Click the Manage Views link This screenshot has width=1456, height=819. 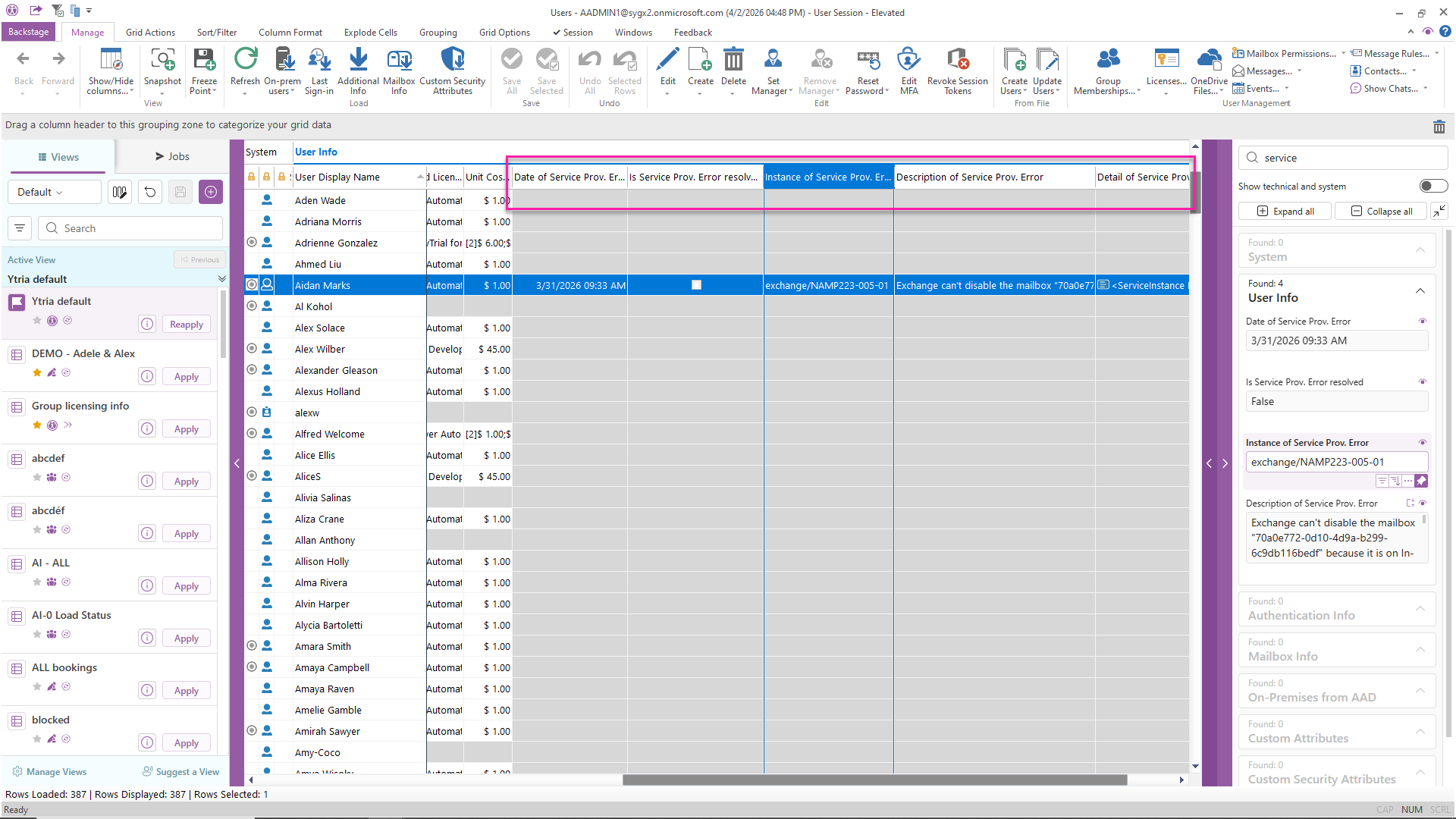56,772
